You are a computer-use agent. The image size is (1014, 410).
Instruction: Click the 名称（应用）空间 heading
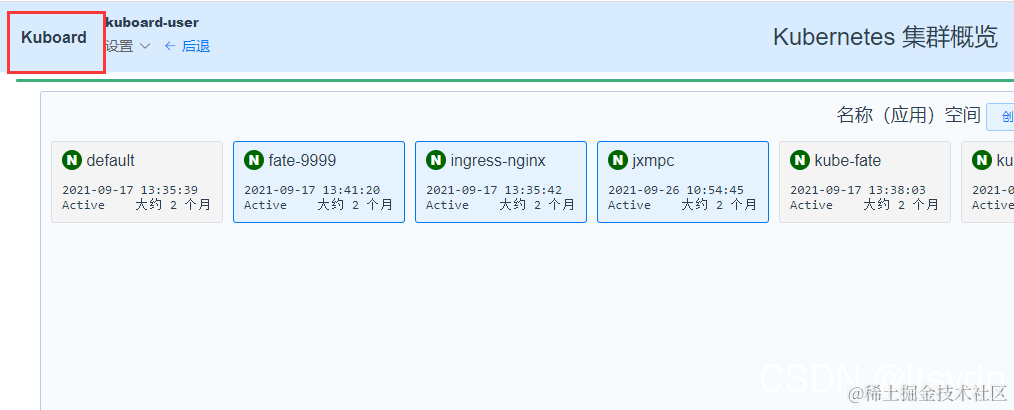click(909, 115)
